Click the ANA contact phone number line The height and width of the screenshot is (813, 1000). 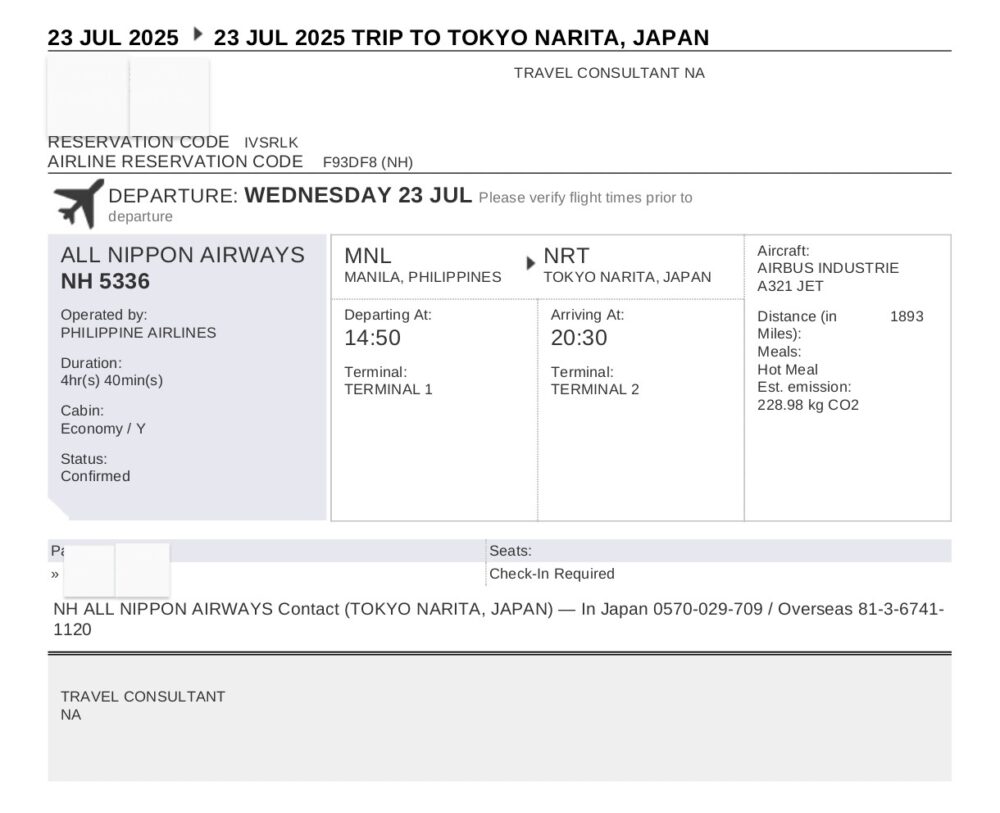click(499, 619)
